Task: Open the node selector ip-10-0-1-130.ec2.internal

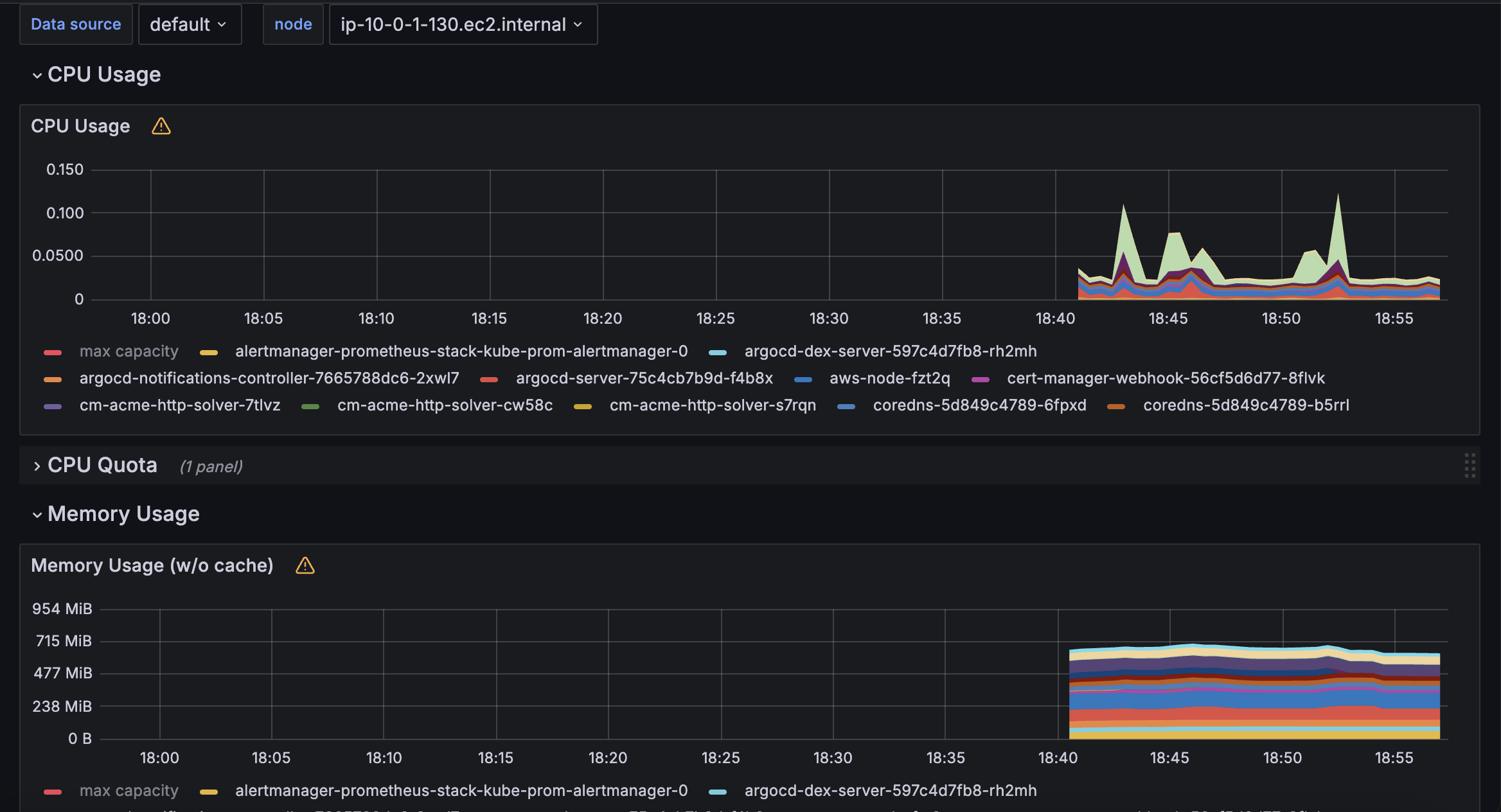Action: point(463,25)
